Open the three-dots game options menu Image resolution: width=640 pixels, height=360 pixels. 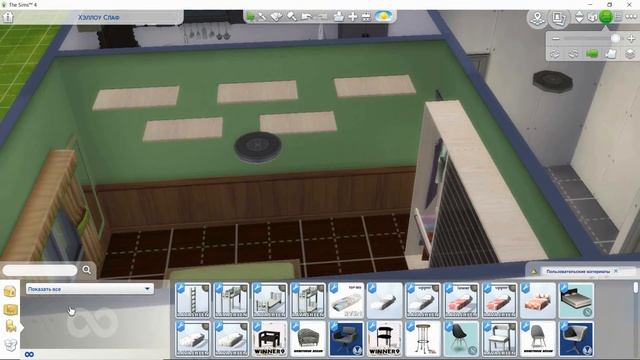click(631, 17)
